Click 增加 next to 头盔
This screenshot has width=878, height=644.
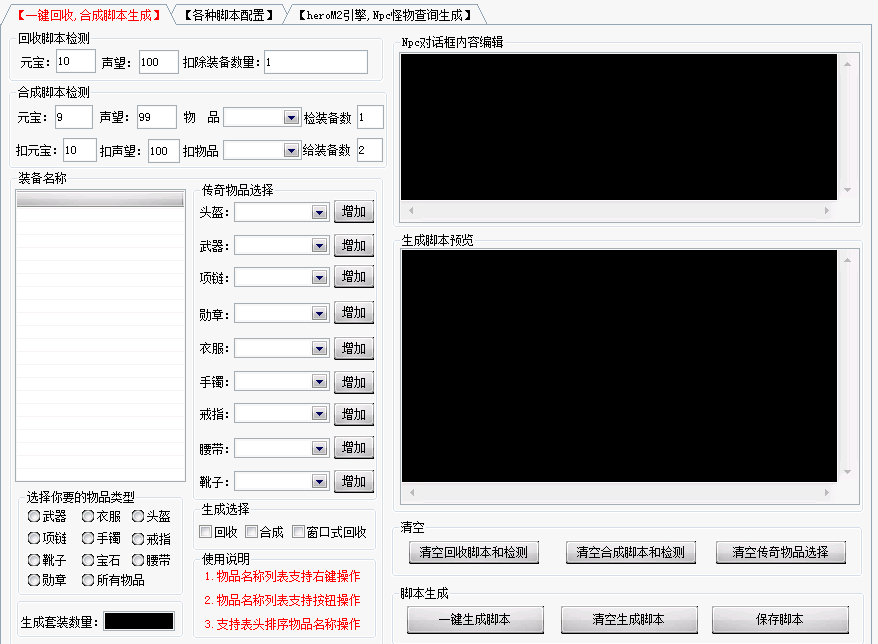354,212
